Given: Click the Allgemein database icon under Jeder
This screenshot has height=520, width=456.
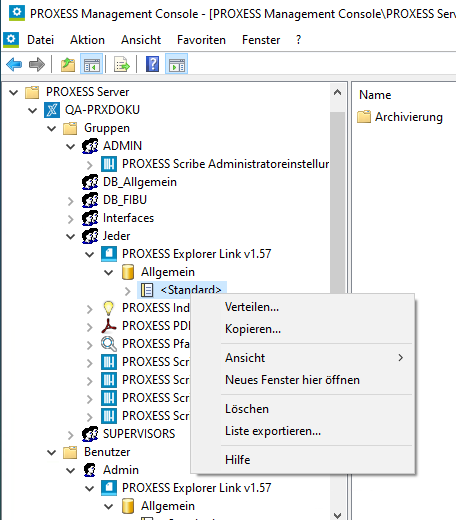Looking at the screenshot, I should tap(128, 272).
